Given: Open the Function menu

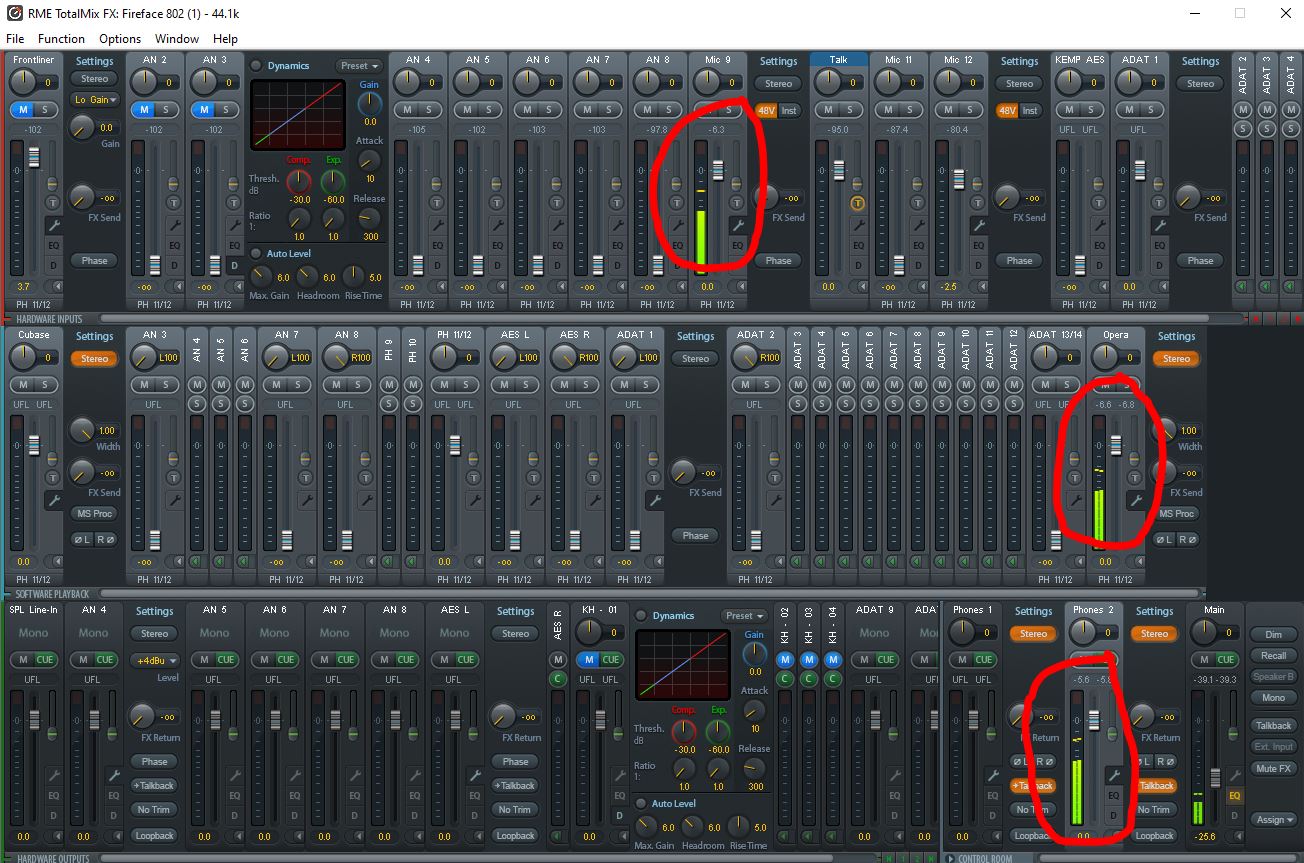Looking at the screenshot, I should [x=61, y=39].
